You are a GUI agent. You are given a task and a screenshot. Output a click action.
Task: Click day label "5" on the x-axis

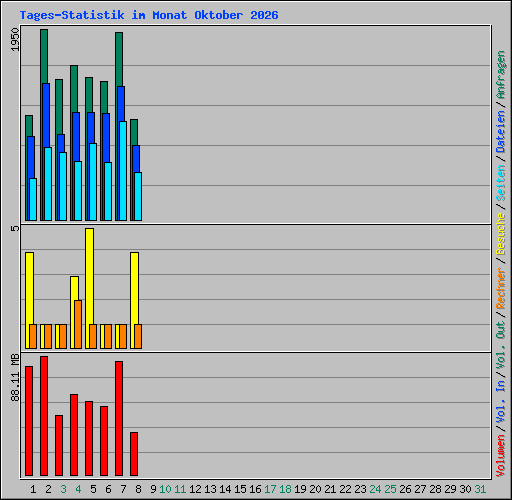93,489
